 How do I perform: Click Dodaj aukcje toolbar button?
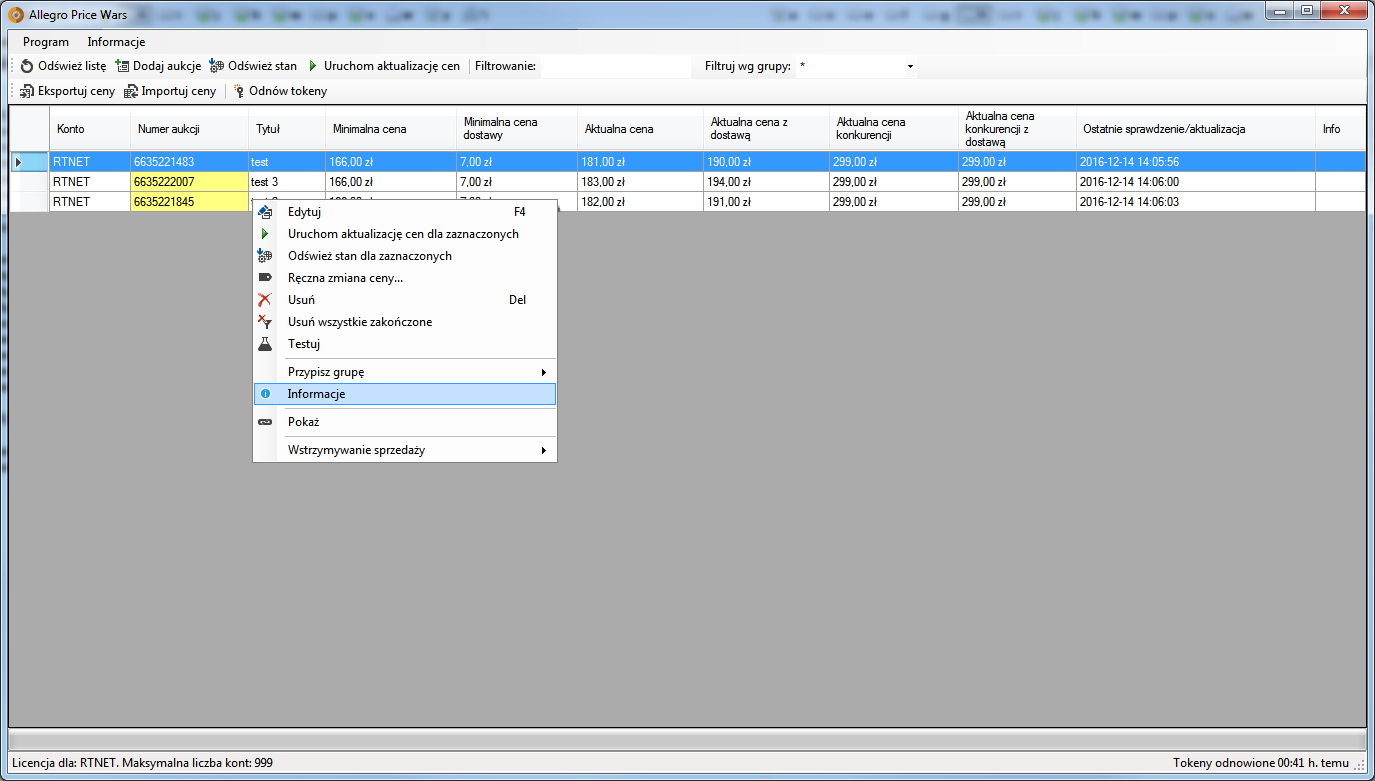tap(158, 66)
